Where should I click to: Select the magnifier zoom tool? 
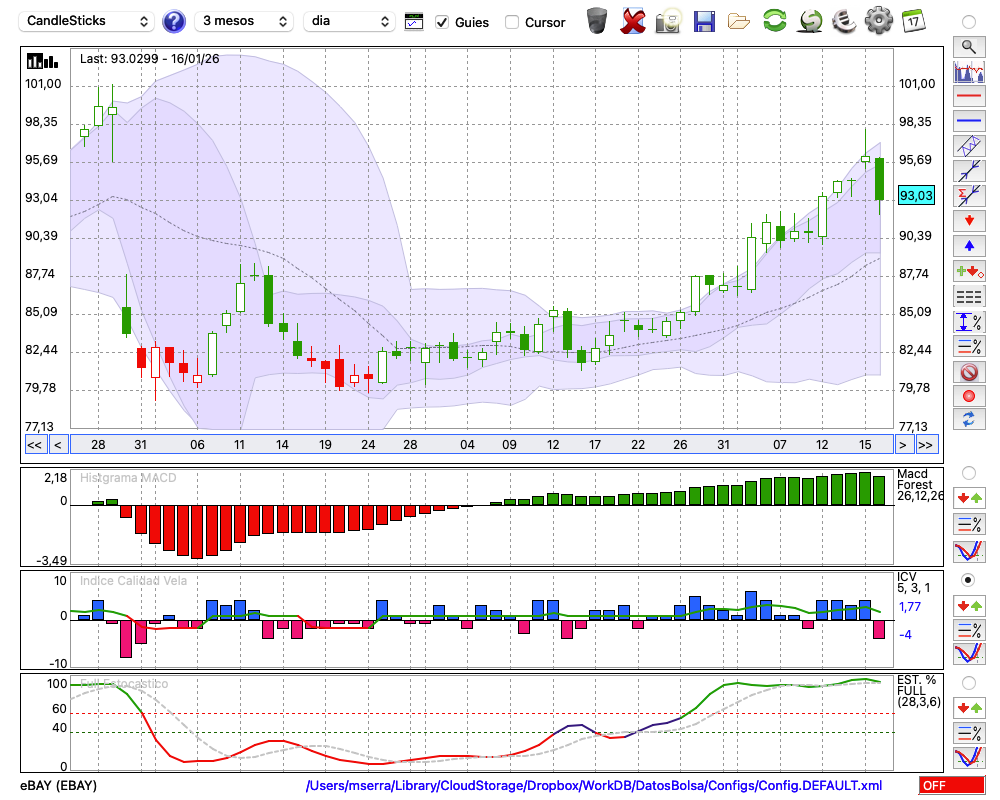pyautogui.click(x=968, y=46)
